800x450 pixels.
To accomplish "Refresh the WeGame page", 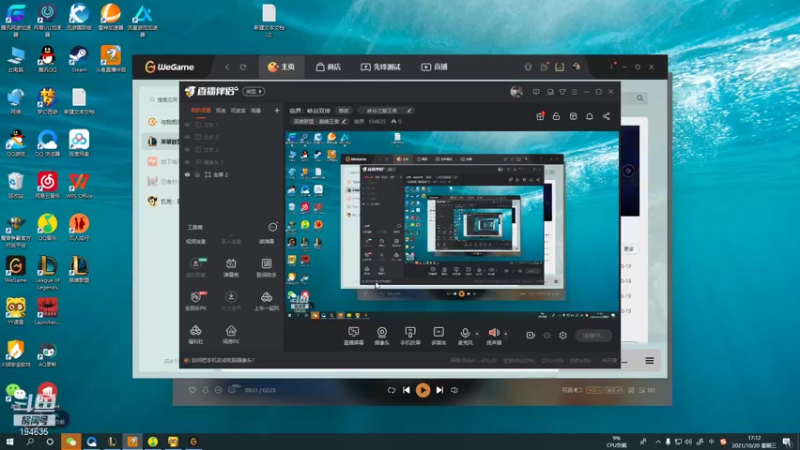I will click(x=243, y=67).
